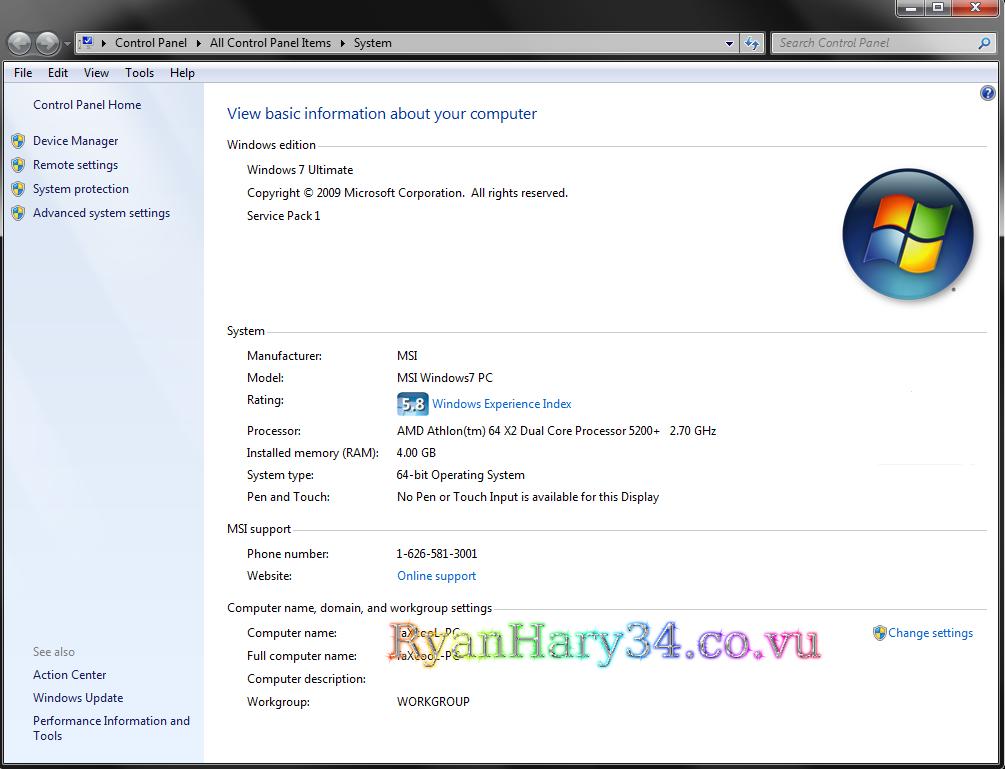
Task: Select the Service Pack 1 text
Action: pos(283,216)
